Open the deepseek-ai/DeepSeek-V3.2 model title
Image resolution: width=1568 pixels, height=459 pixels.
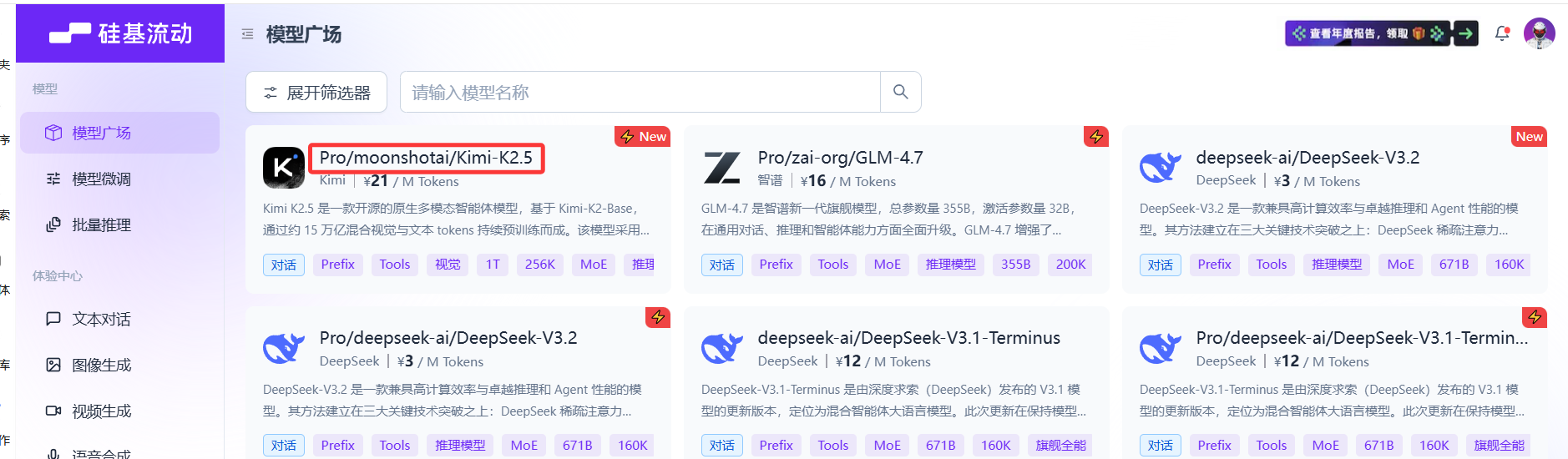(1308, 158)
